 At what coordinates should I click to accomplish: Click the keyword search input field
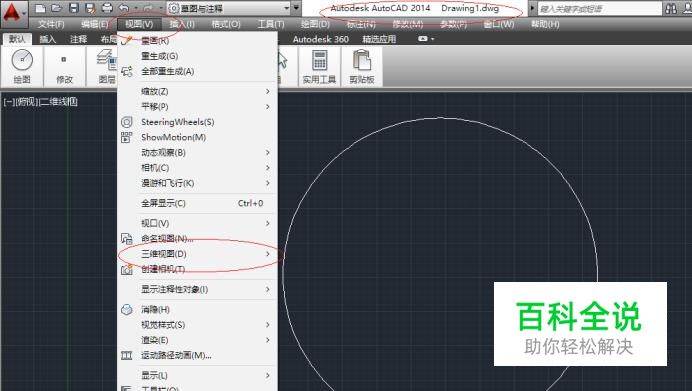599,8
